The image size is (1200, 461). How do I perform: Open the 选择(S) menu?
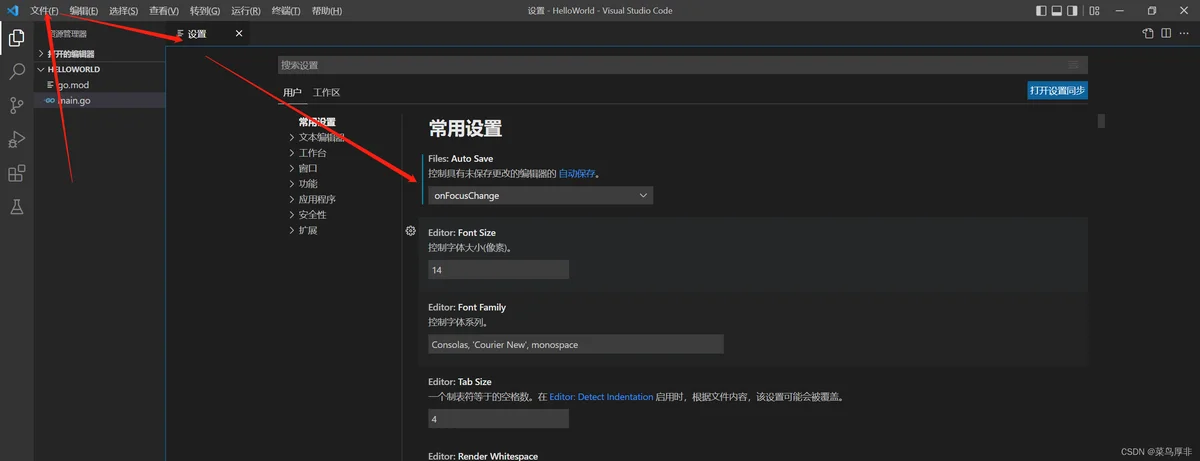pos(124,10)
